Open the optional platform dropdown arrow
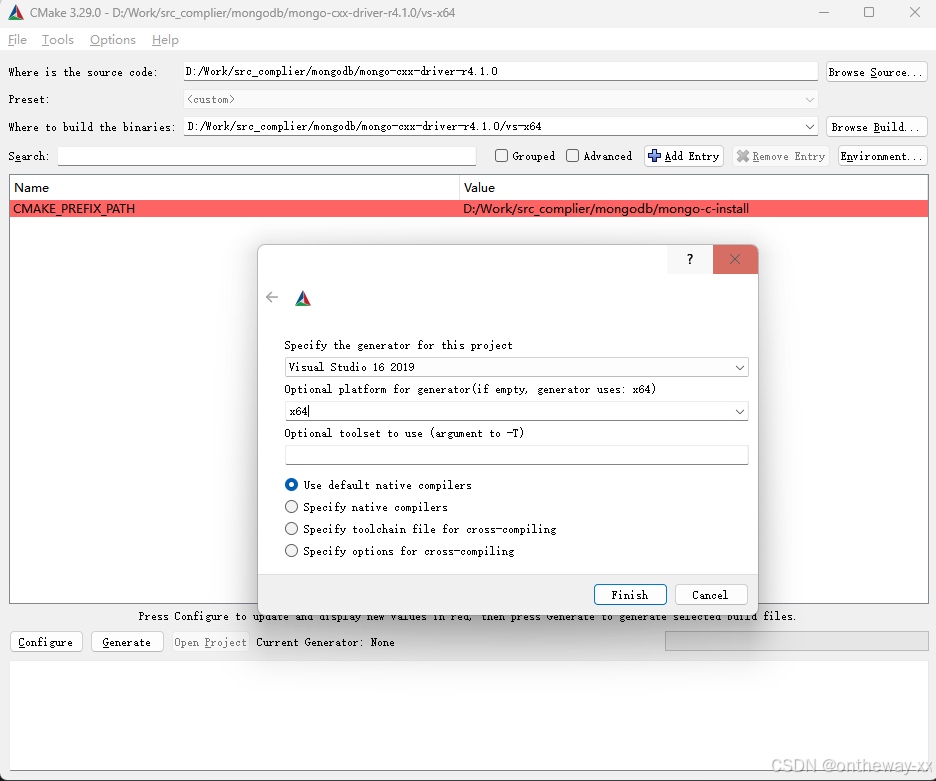 click(x=740, y=411)
